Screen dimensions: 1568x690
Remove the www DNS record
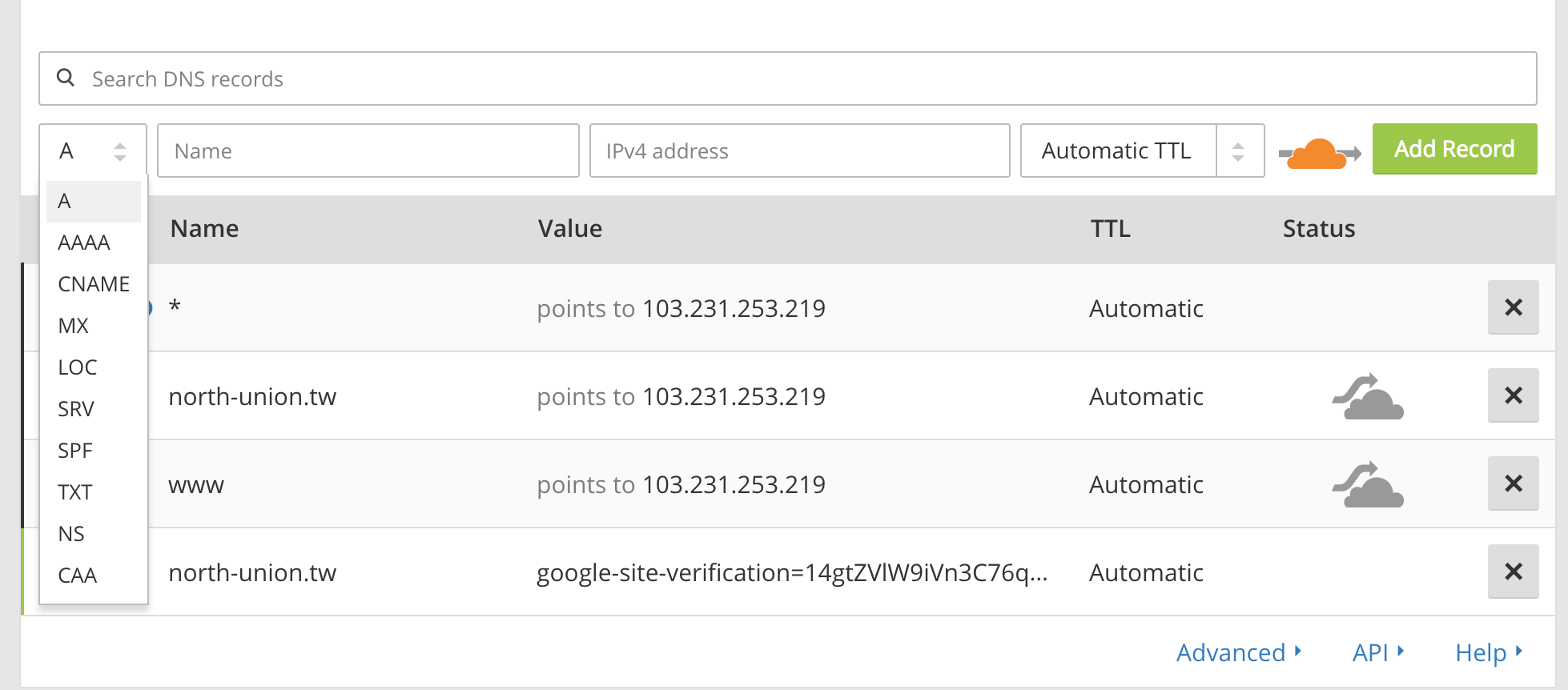pos(1513,483)
